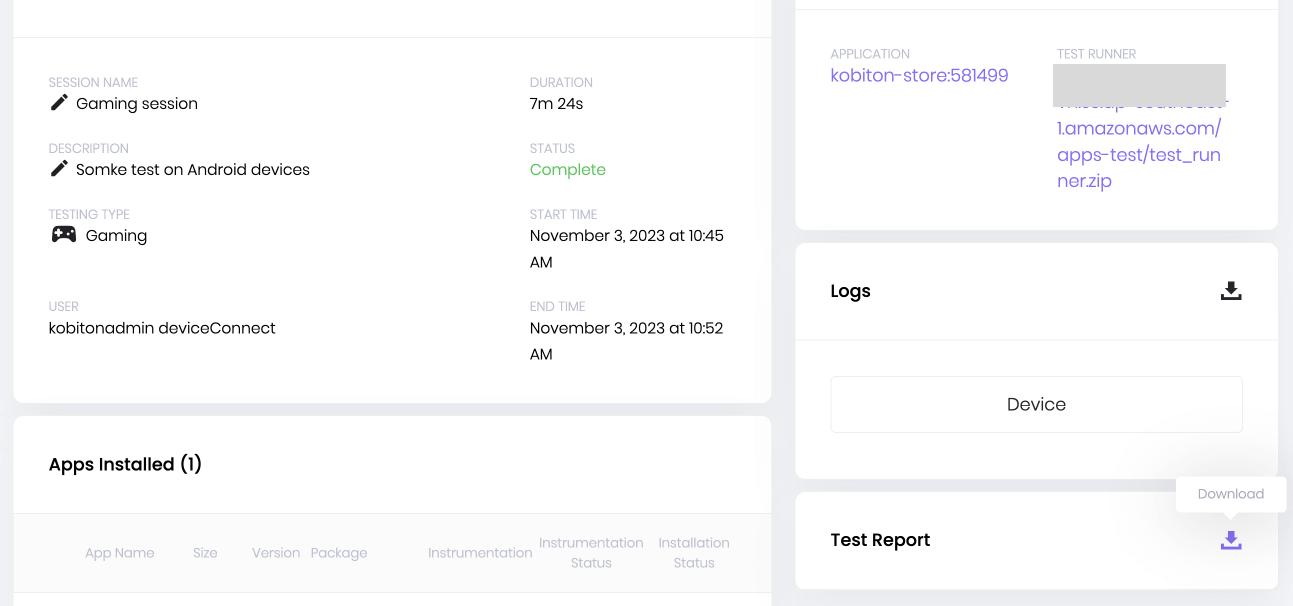
Task: Open the kobiton-store:581499 application link
Action: (x=919, y=76)
